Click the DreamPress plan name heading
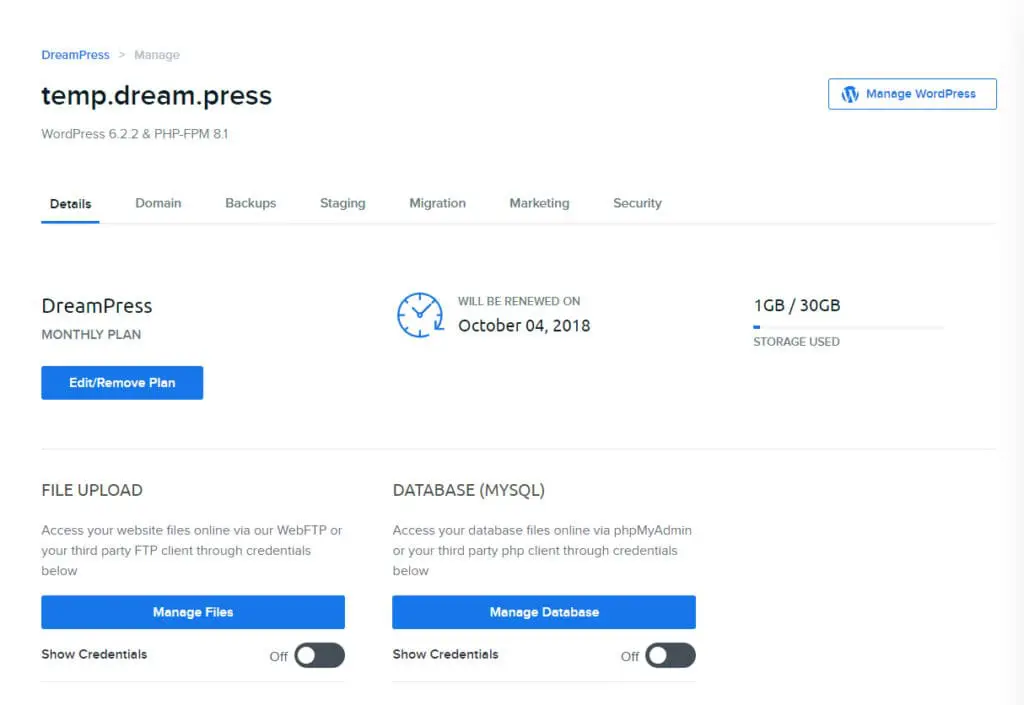 click(x=97, y=306)
